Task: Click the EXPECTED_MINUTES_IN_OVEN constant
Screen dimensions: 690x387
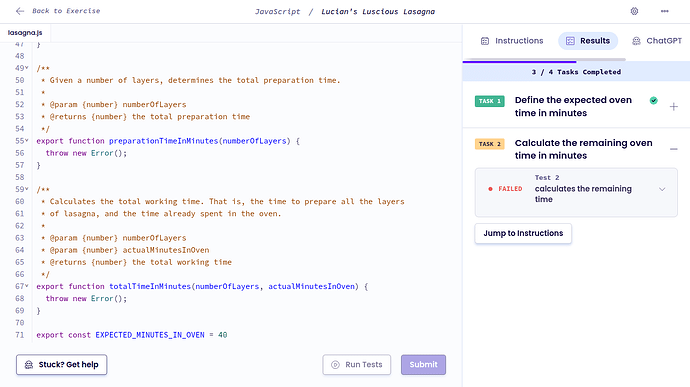Action: tap(150, 335)
